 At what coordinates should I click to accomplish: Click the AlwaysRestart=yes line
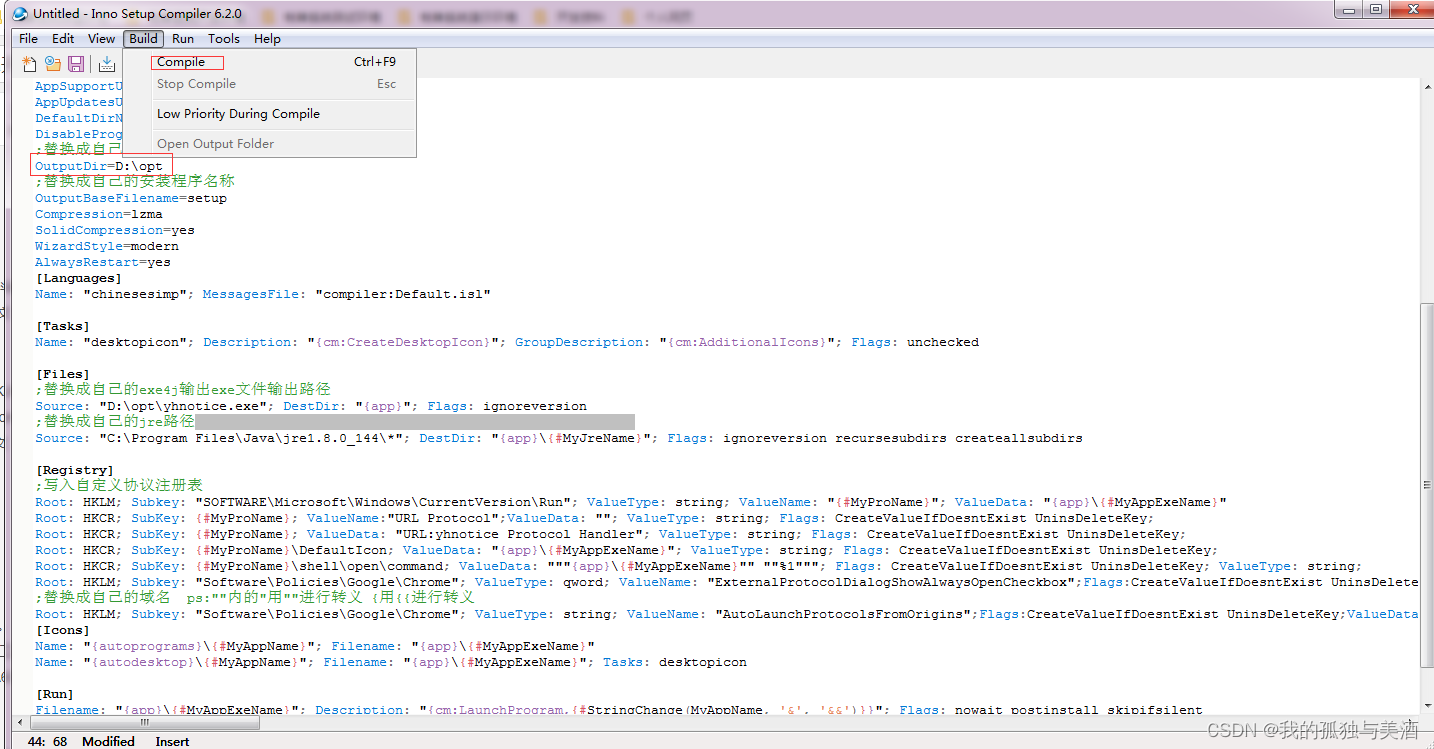tap(103, 262)
